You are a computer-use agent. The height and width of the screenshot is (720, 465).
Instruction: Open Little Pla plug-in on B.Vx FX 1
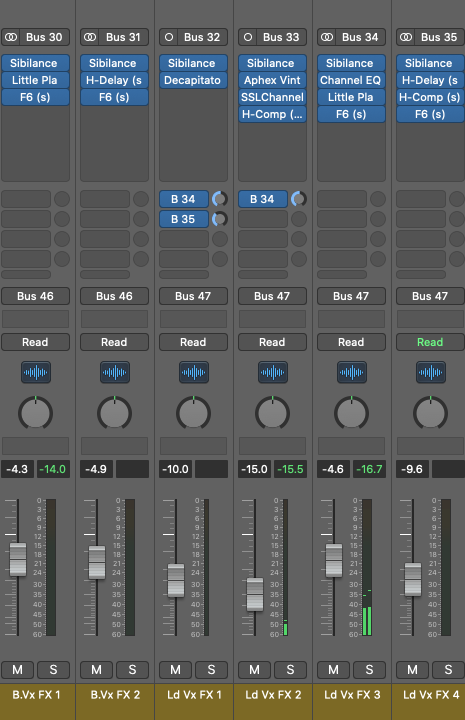[35, 80]
